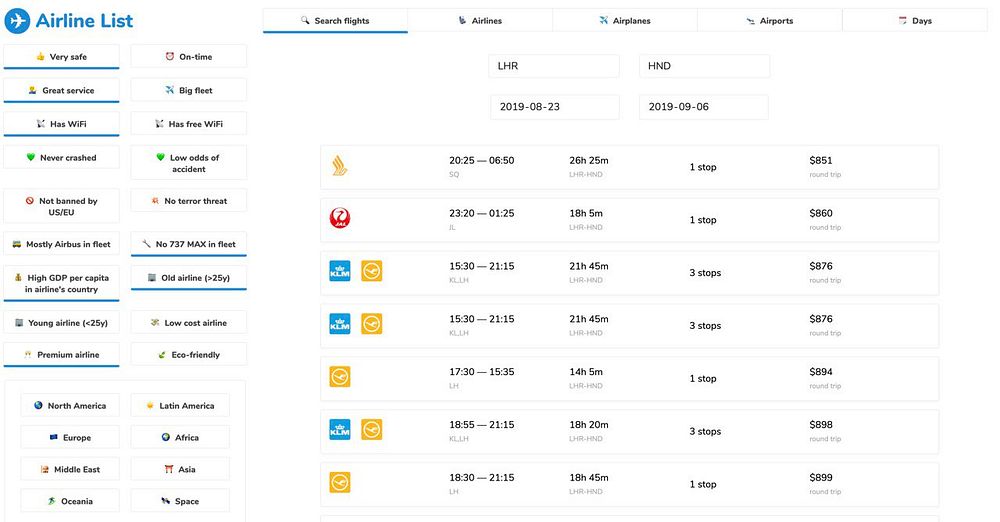1000x522 pixels.
Task: Disable the Old airline (>25y) filter
Action: 189,278
